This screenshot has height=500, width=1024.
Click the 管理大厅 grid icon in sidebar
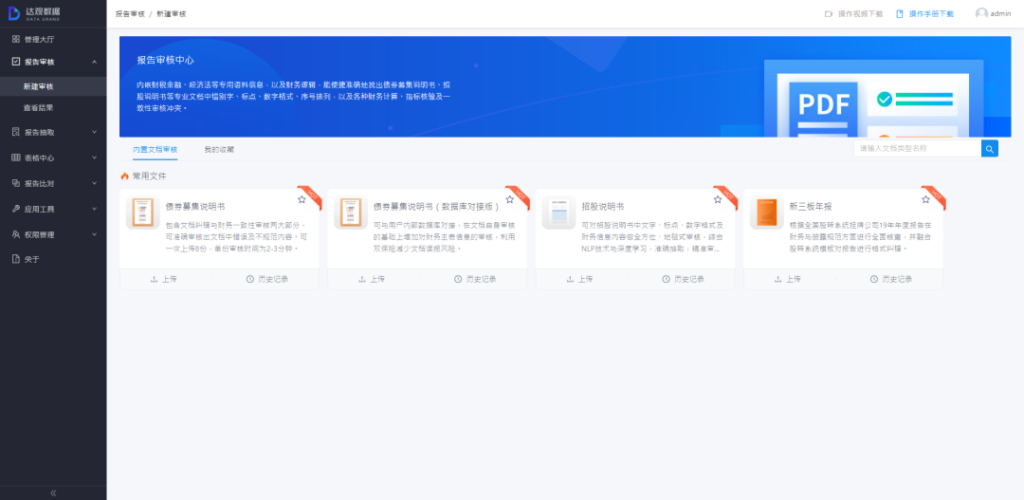[x=16, y=39]
